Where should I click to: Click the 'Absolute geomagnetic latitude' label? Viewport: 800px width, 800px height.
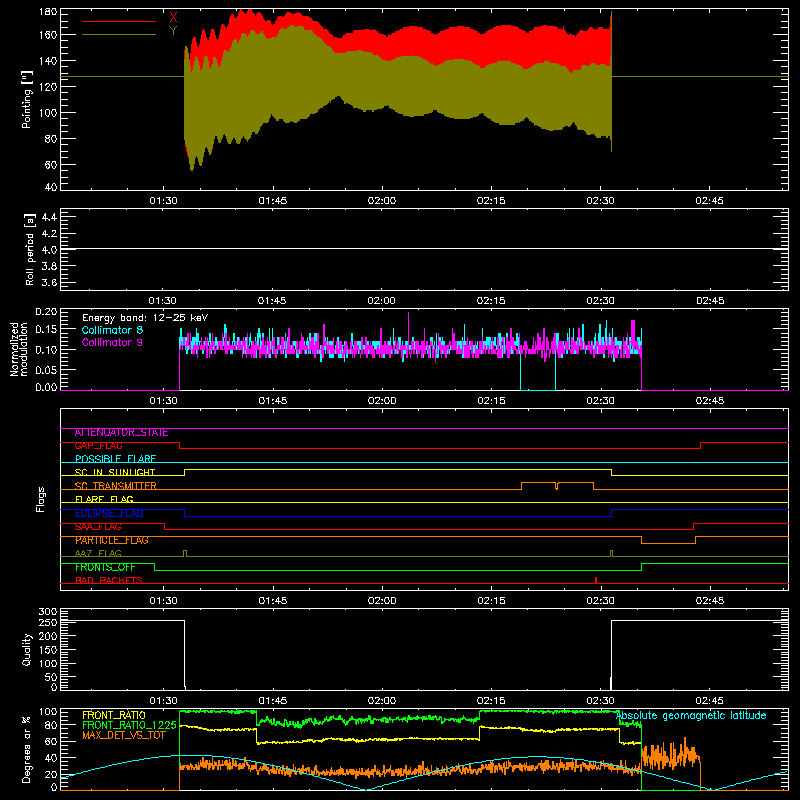(691, 716)
